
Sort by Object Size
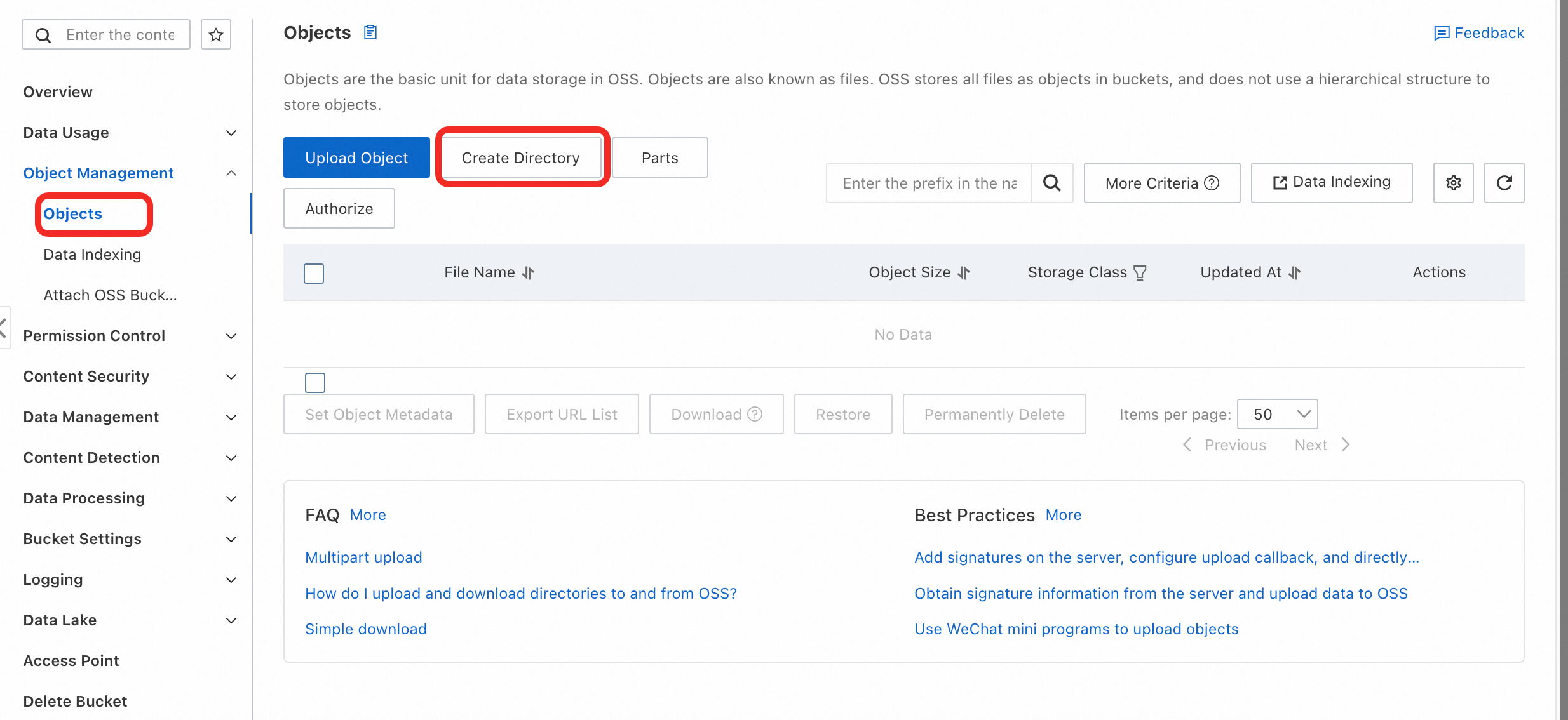(964, 273)
